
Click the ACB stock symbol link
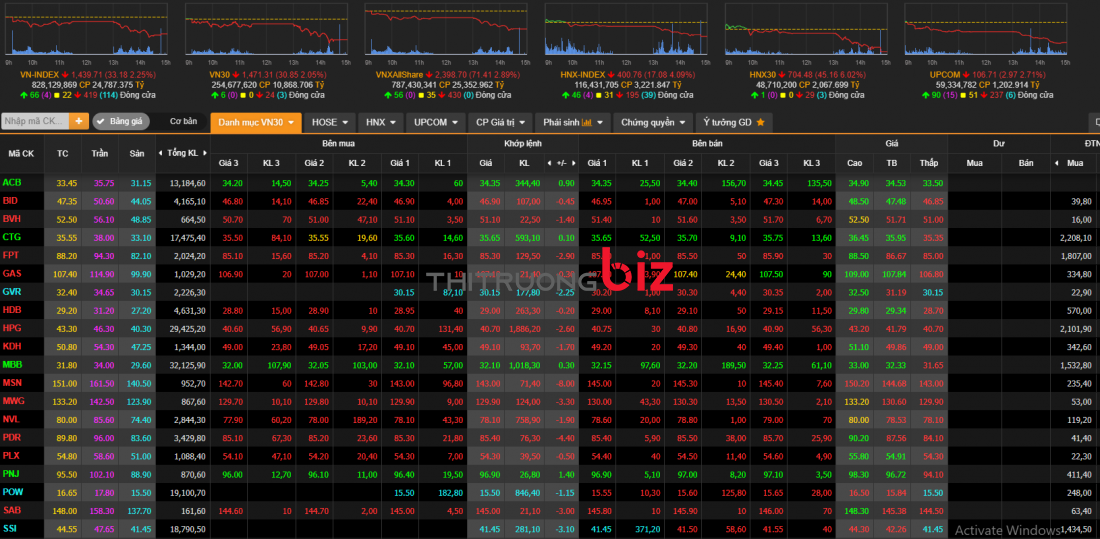point(12,182)
